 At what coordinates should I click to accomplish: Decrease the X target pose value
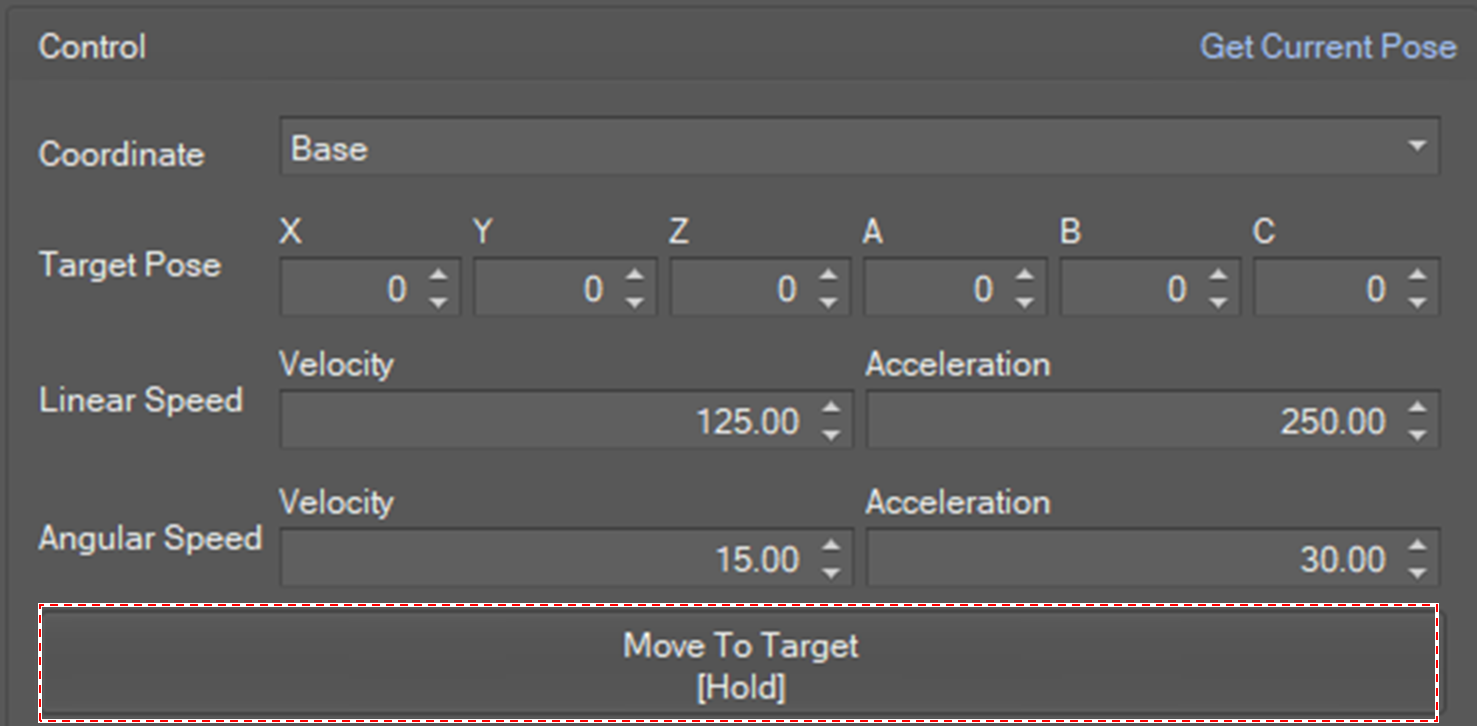click(x=437, y=302)
